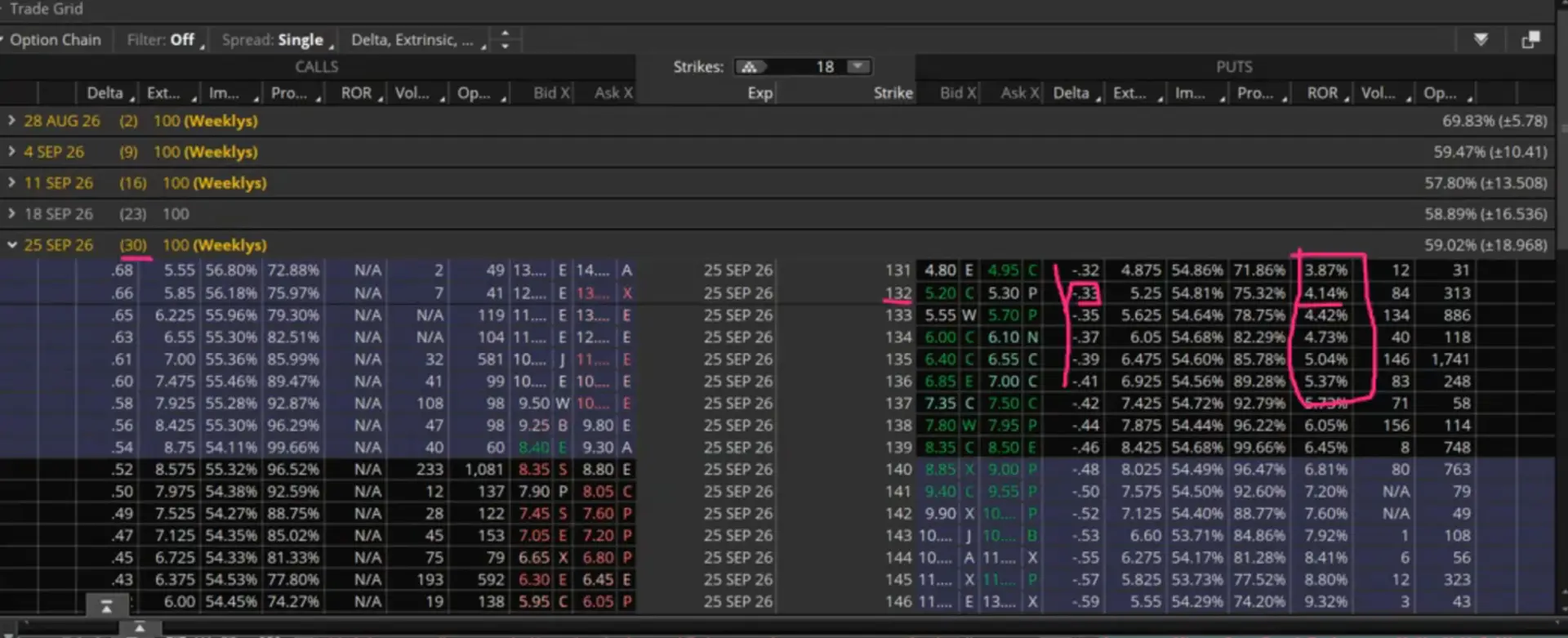Click put ask 7.00 at strike 136
Viewport: 1568px width, 638px height.
1003,381
